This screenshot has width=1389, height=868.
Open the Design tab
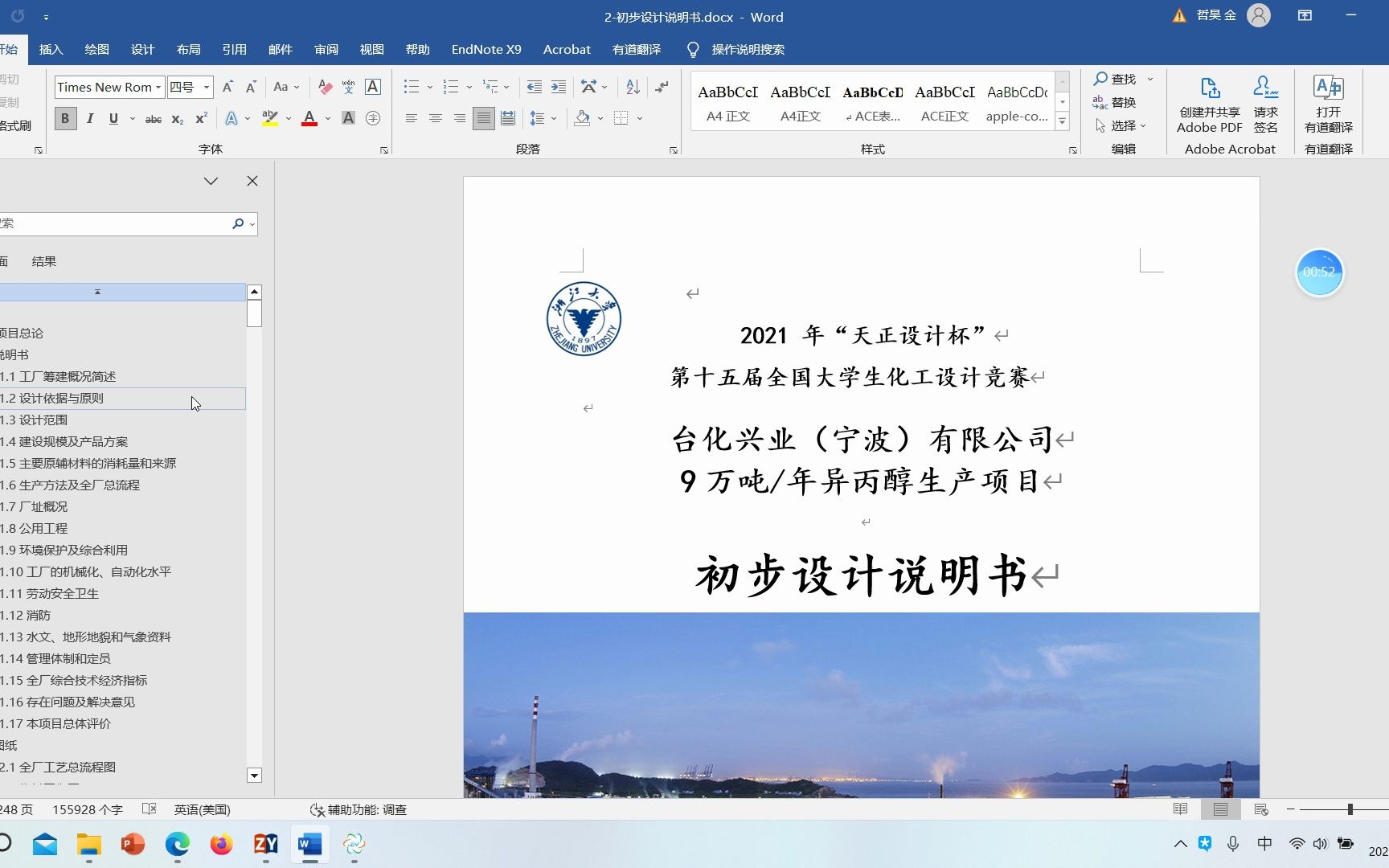click(x=142, y=49)
